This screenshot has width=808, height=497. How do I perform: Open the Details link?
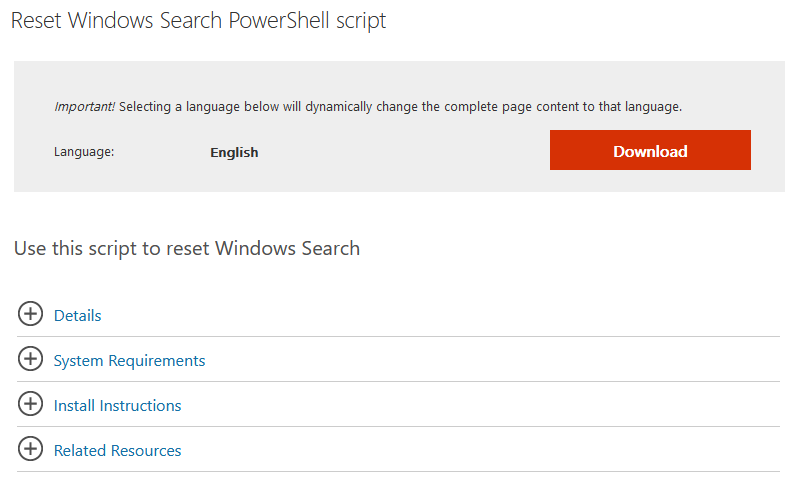[77, 315]
